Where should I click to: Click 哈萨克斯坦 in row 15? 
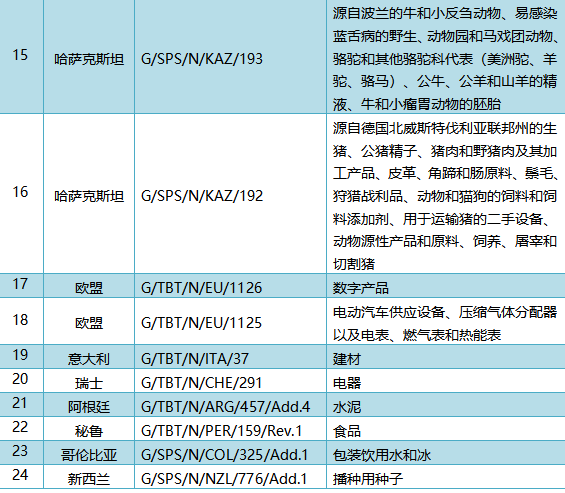pyautogui.click(x=89, y=59)
